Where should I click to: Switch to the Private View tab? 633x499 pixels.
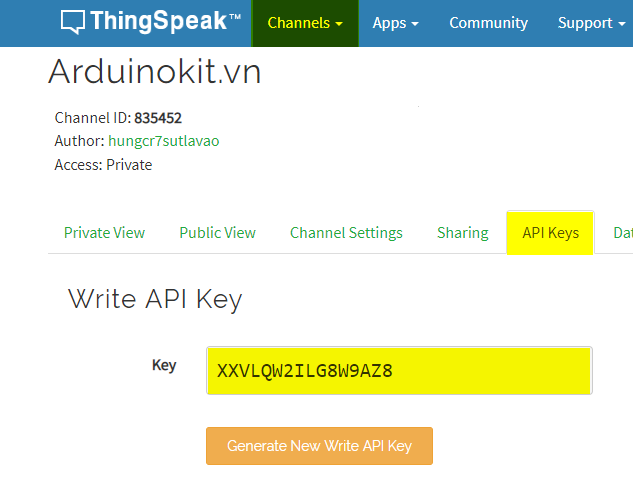pos(104,233)
